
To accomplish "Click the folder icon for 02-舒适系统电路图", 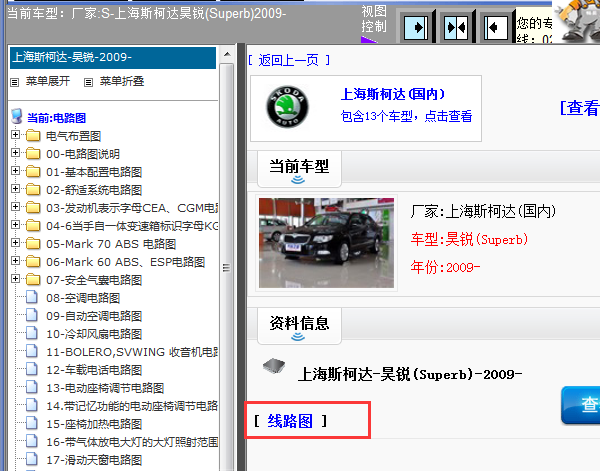I will 33,189.
